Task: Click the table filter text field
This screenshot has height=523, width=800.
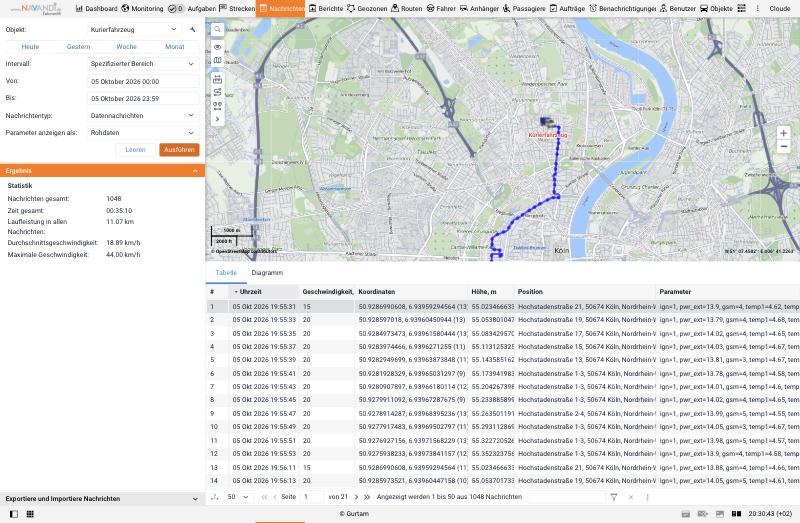Action: [566, 496]
